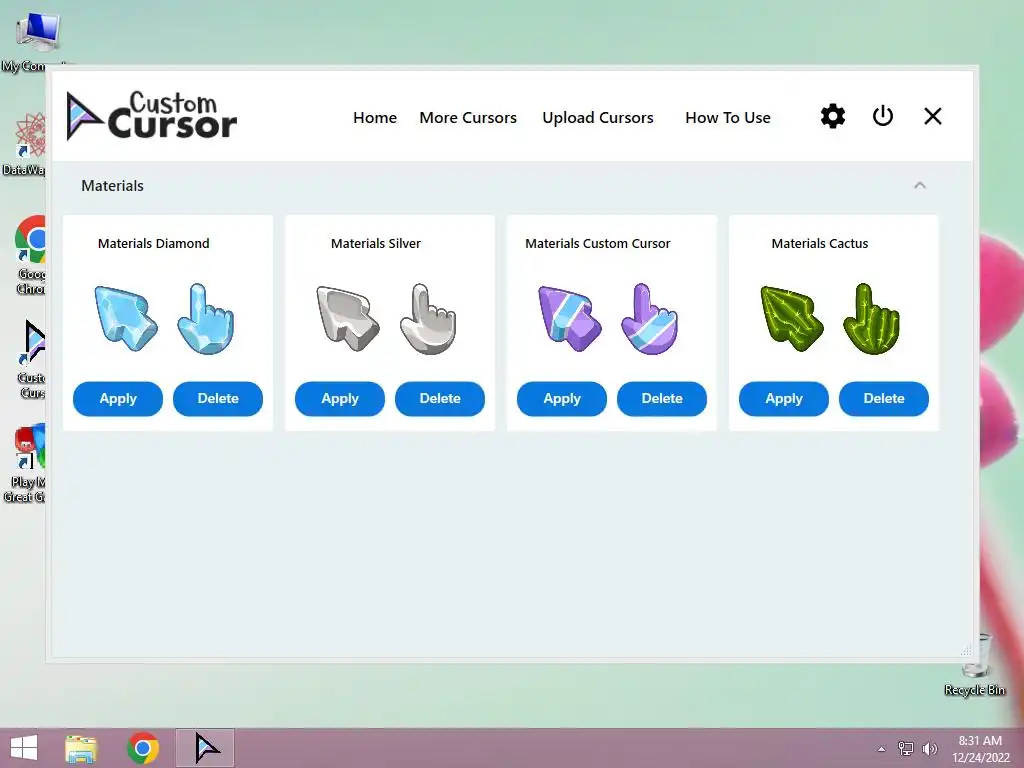
Task: Click the purple hand pointer image
Action: (x=650, y=319)
